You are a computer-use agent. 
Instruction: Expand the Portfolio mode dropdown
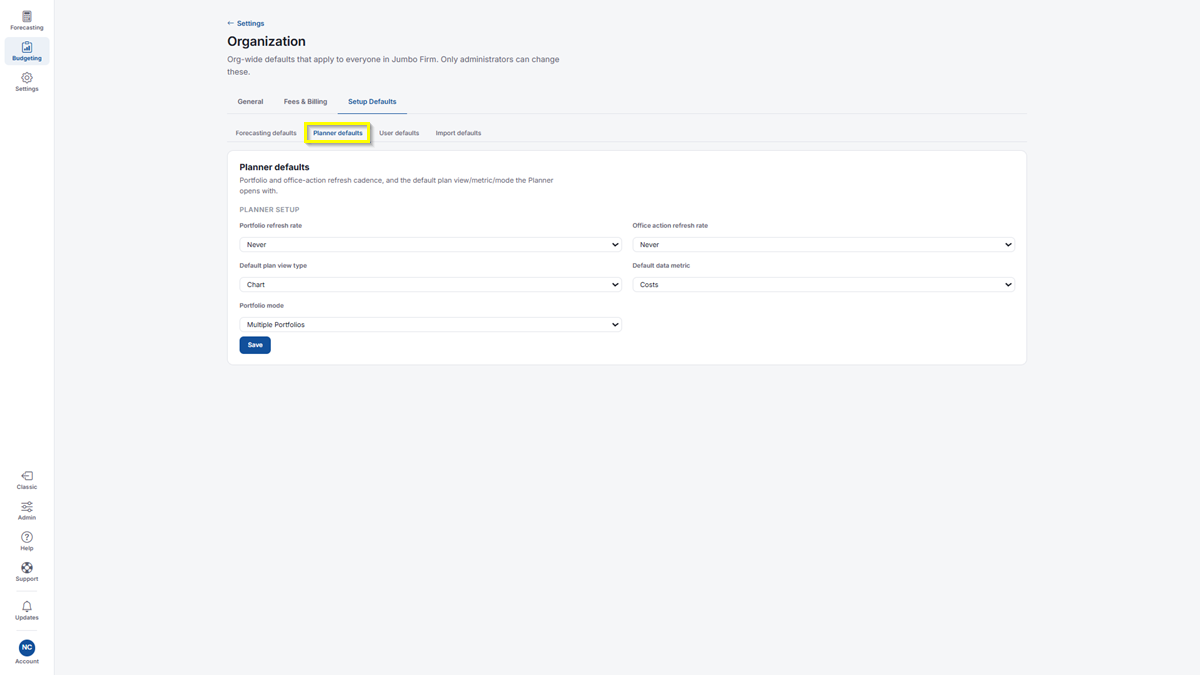point(430,324)
